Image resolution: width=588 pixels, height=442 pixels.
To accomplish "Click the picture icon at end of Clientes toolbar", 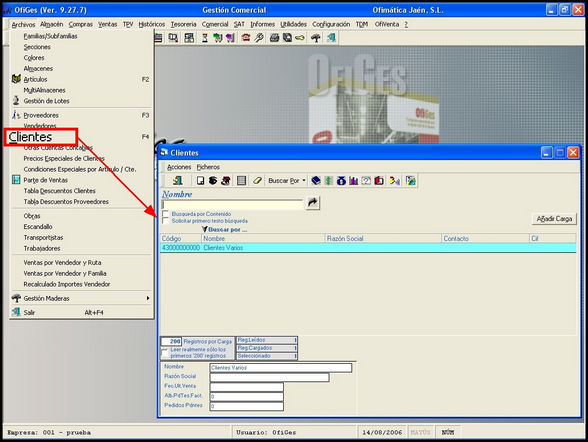I will pos(411,181).
